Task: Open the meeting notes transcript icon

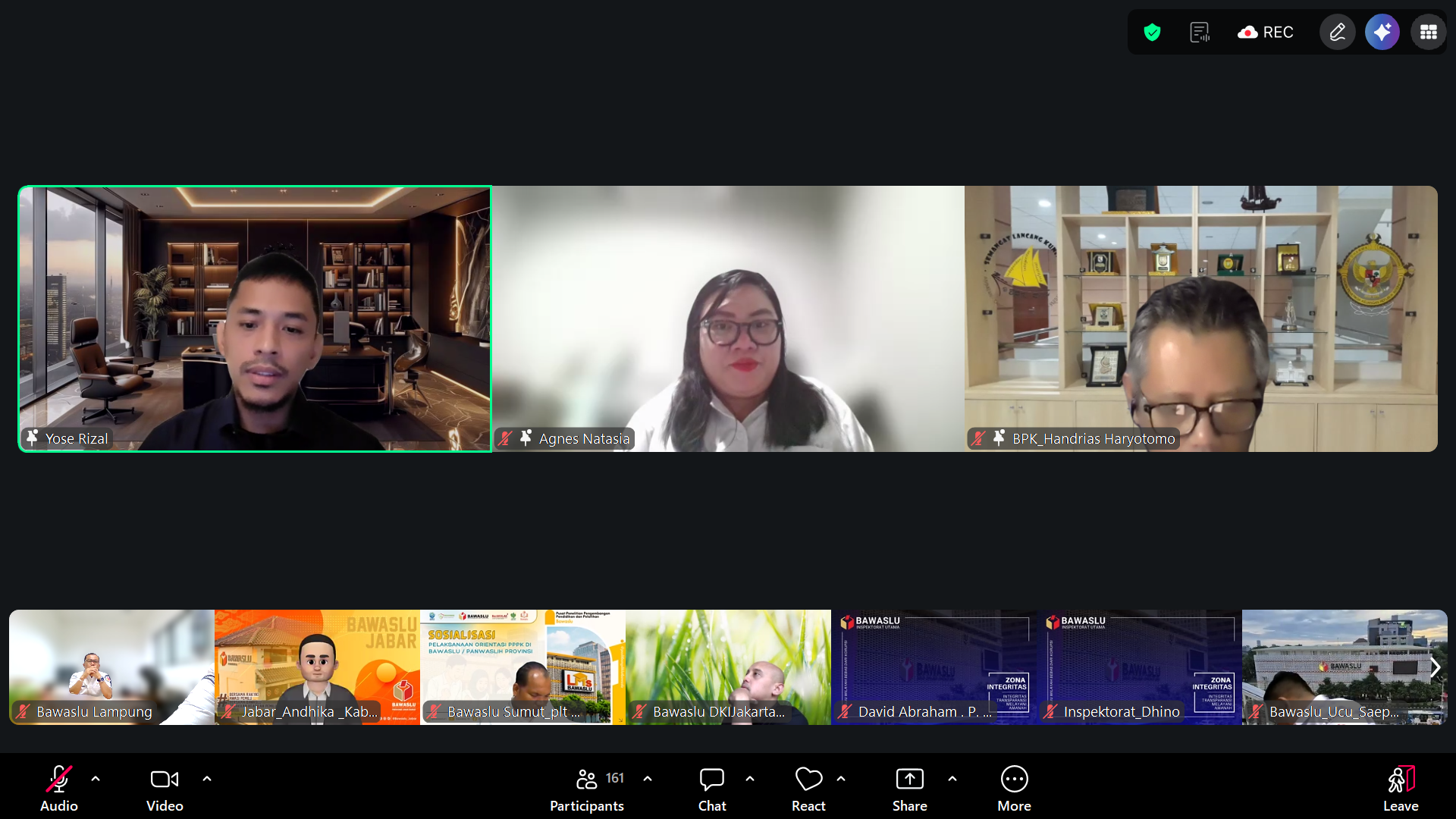Action: click(x=1199, y=32)
